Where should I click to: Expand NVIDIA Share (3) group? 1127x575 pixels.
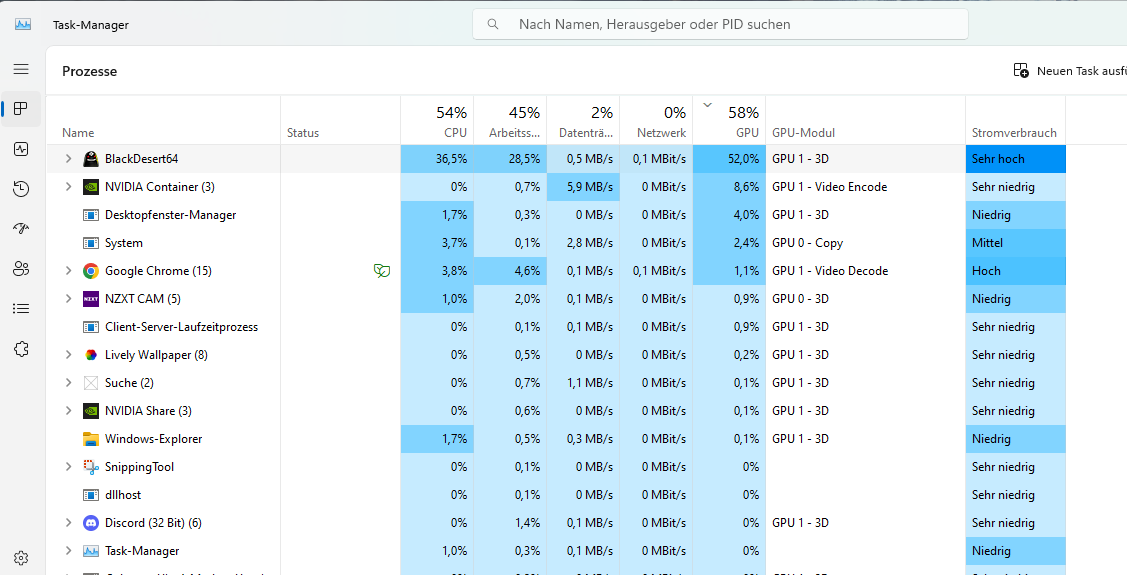(68, 411)
